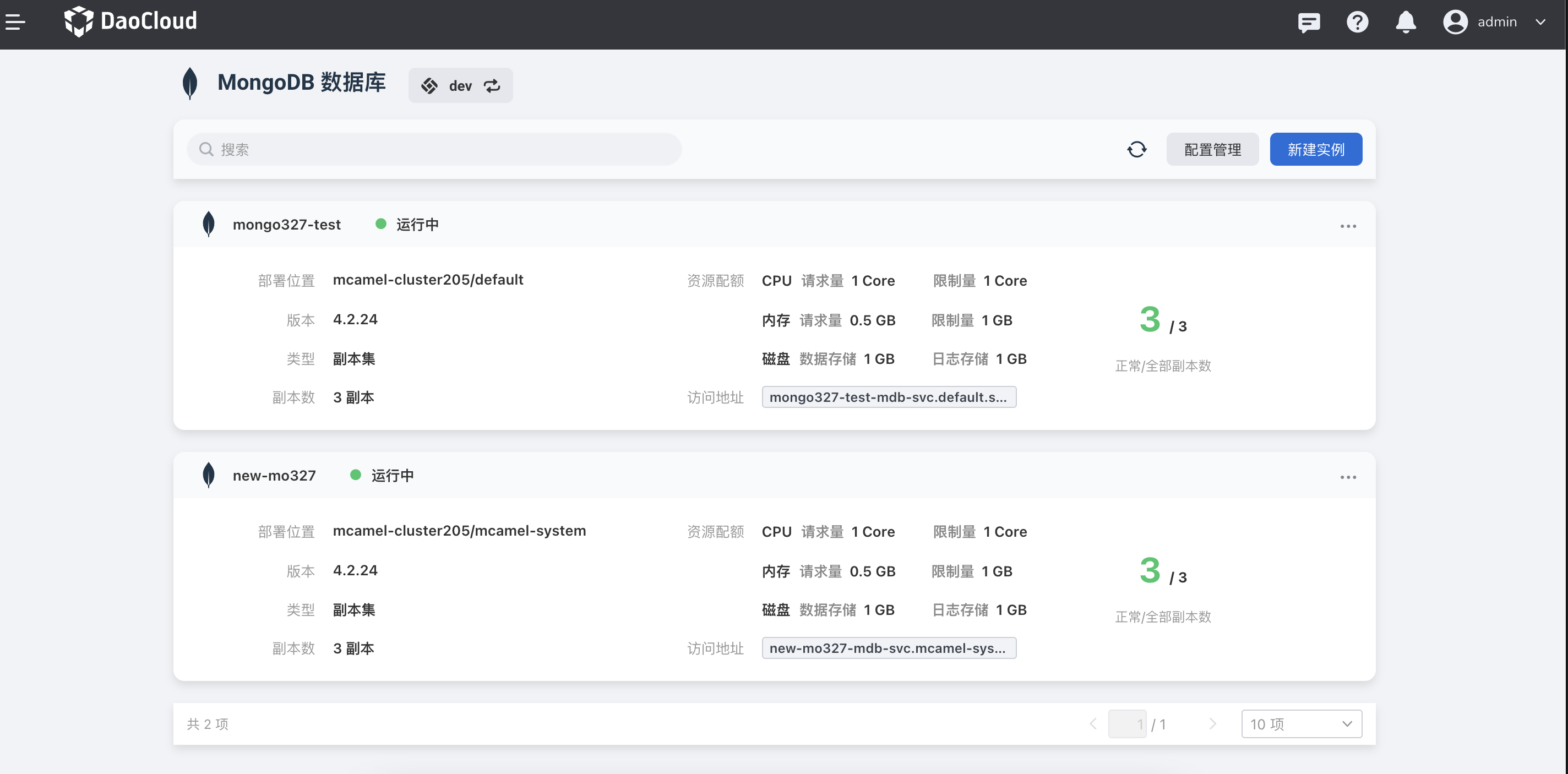This screenshot has height=774, width=1568.
Task: Click the page number input box
Action: click(1126, 724)
